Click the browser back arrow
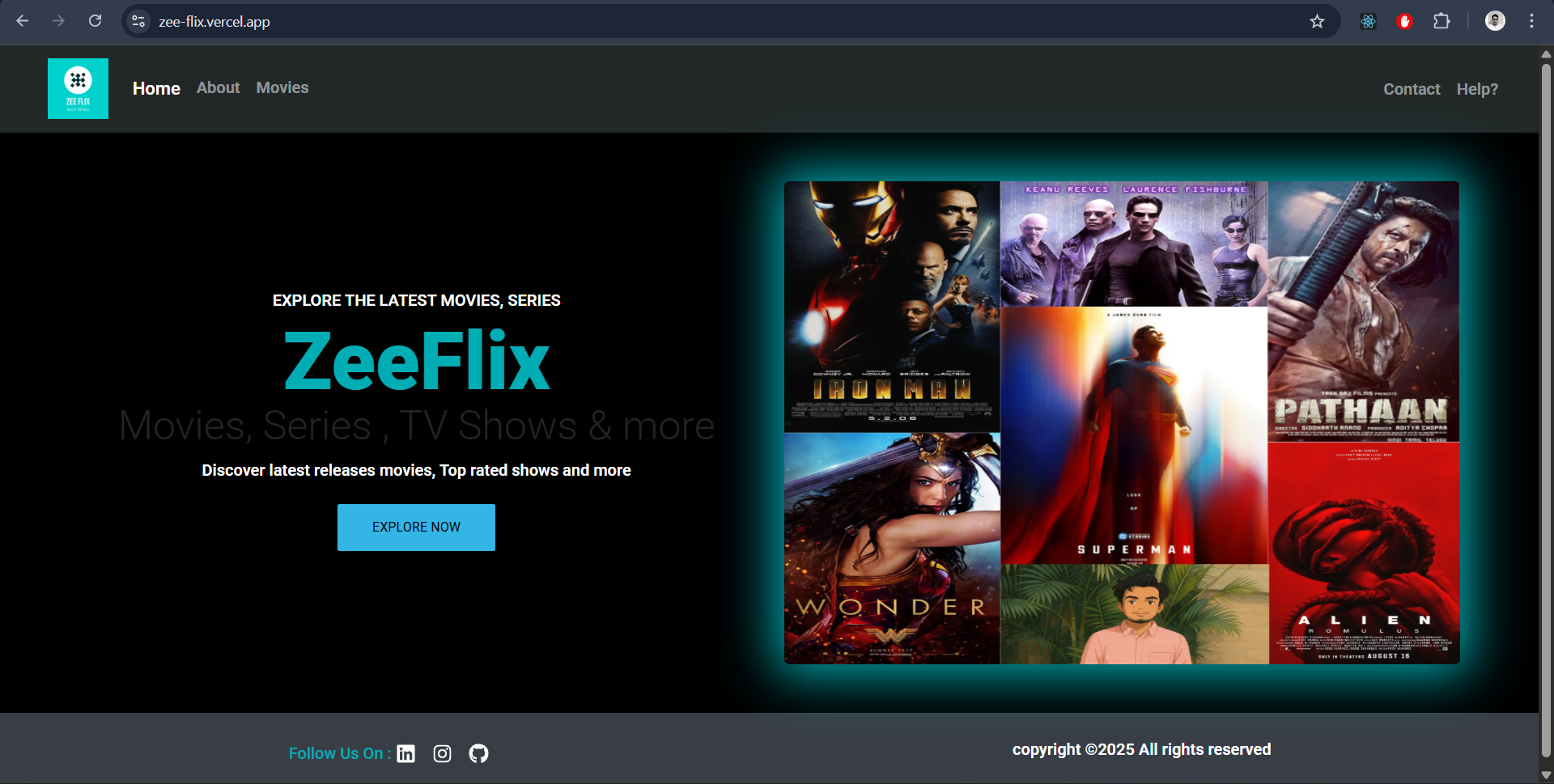 [22, 21]
